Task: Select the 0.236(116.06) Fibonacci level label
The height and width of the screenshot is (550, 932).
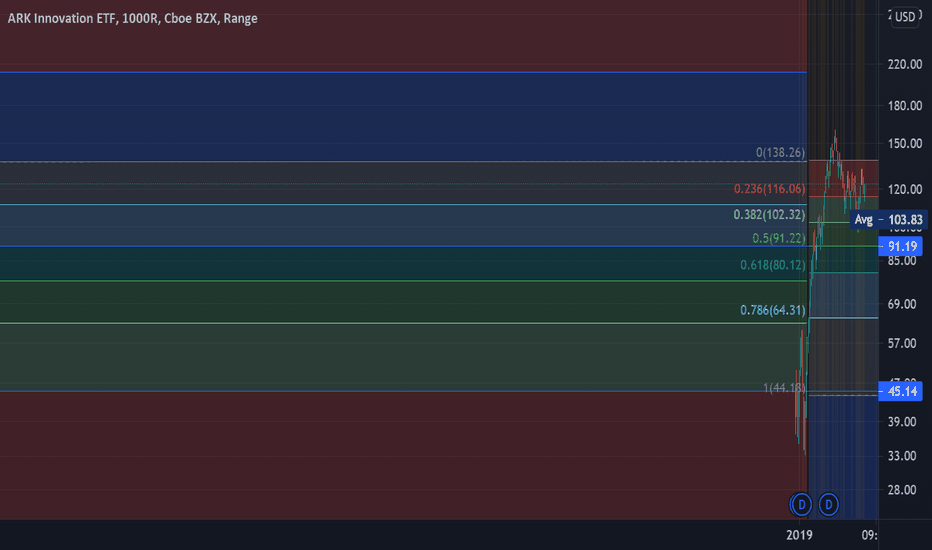Action: click(770, 189)
